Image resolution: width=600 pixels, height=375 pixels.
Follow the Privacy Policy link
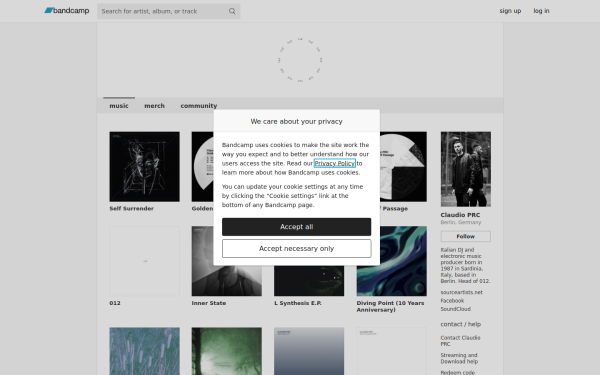point(335,163)
